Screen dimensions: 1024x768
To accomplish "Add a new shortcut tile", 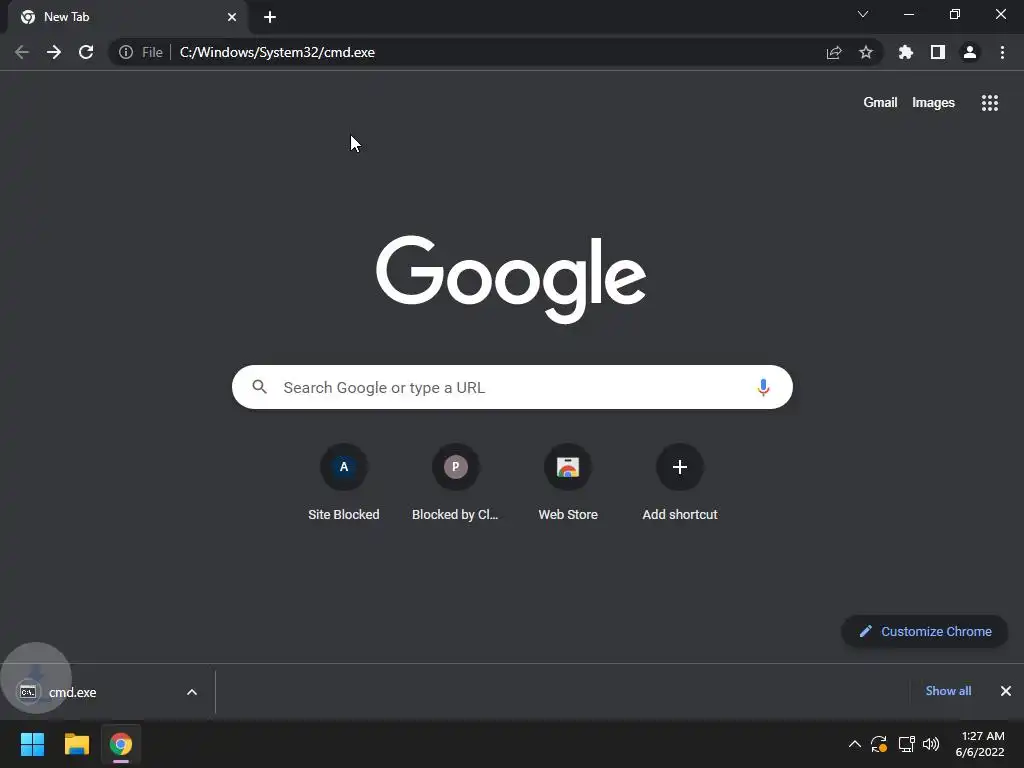I will (680, 482).
